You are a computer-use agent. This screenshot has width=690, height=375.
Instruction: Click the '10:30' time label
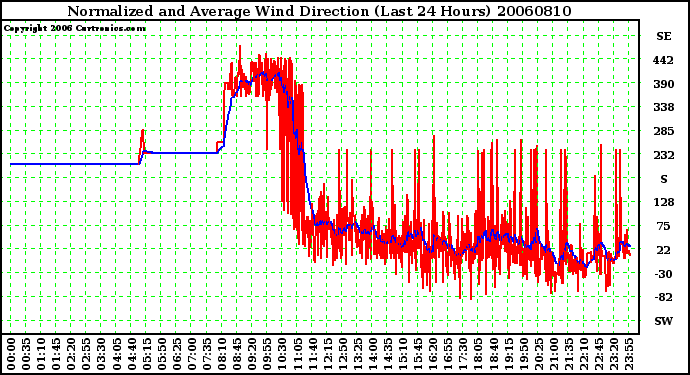coord(282,354)
